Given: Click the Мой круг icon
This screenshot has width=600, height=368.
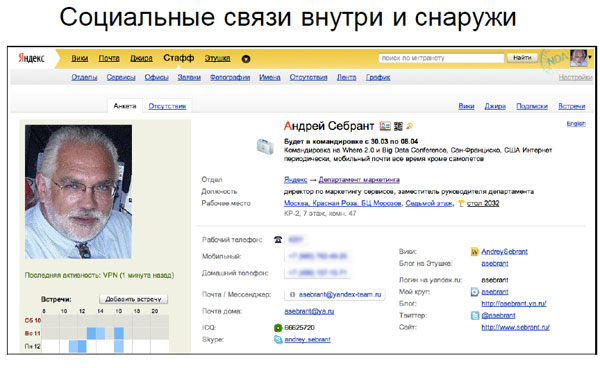Looking at the screenshot, I should pyautogui.click(x=474, y=292).
